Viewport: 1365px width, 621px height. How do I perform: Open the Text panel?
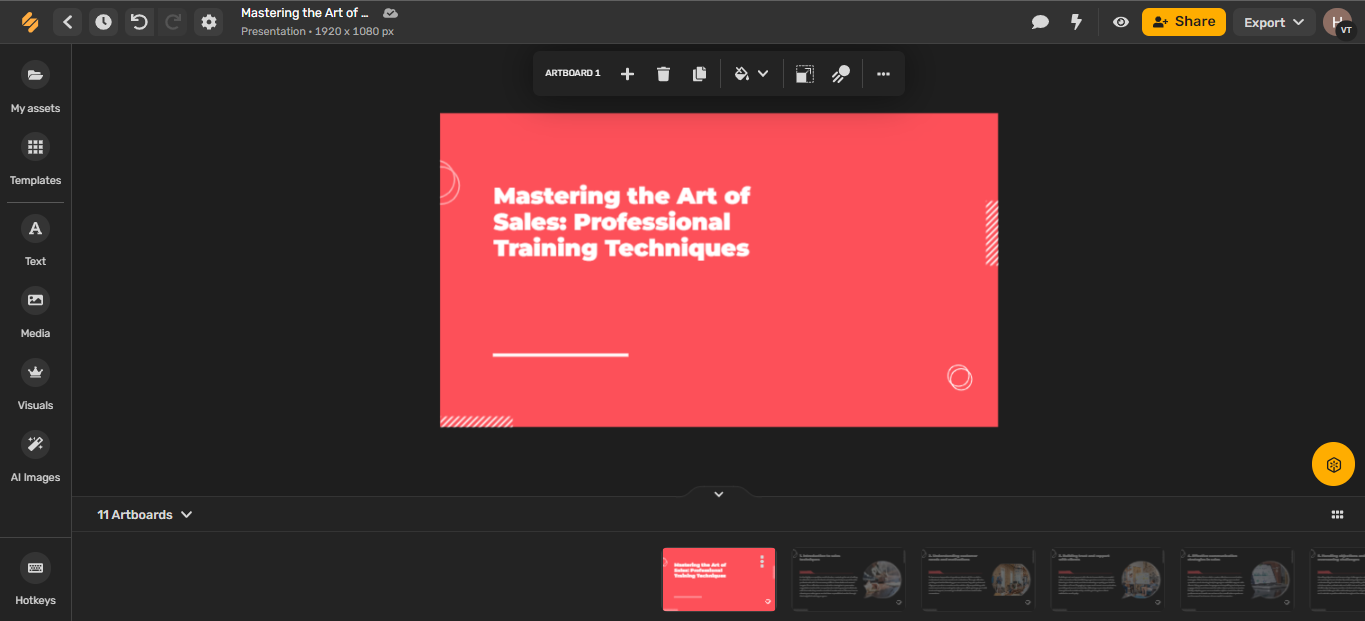click(35, 238)
